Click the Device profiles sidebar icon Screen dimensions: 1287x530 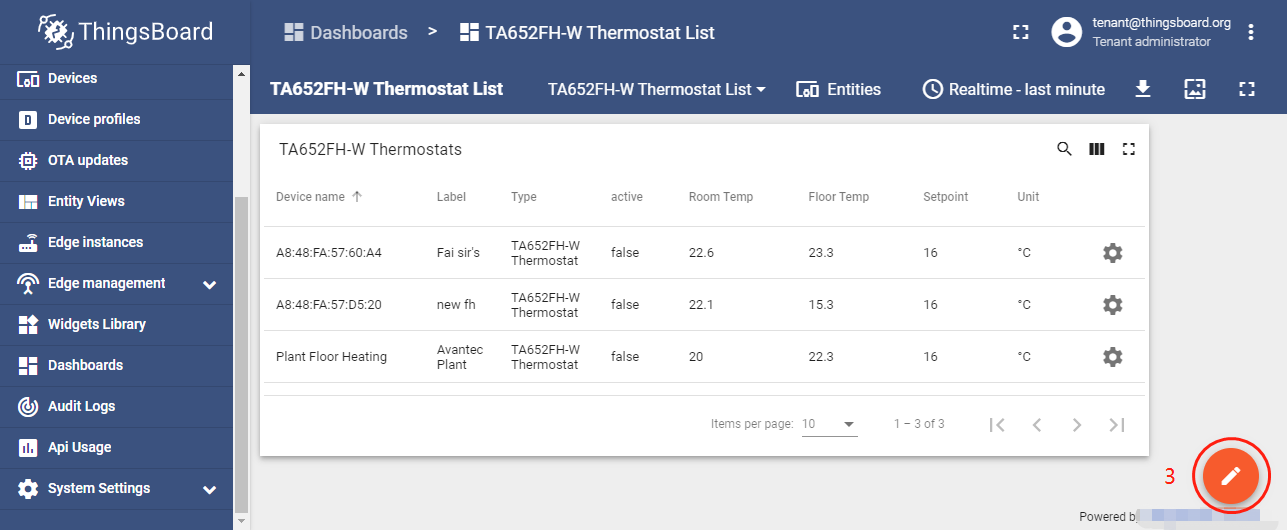point(28,119)
